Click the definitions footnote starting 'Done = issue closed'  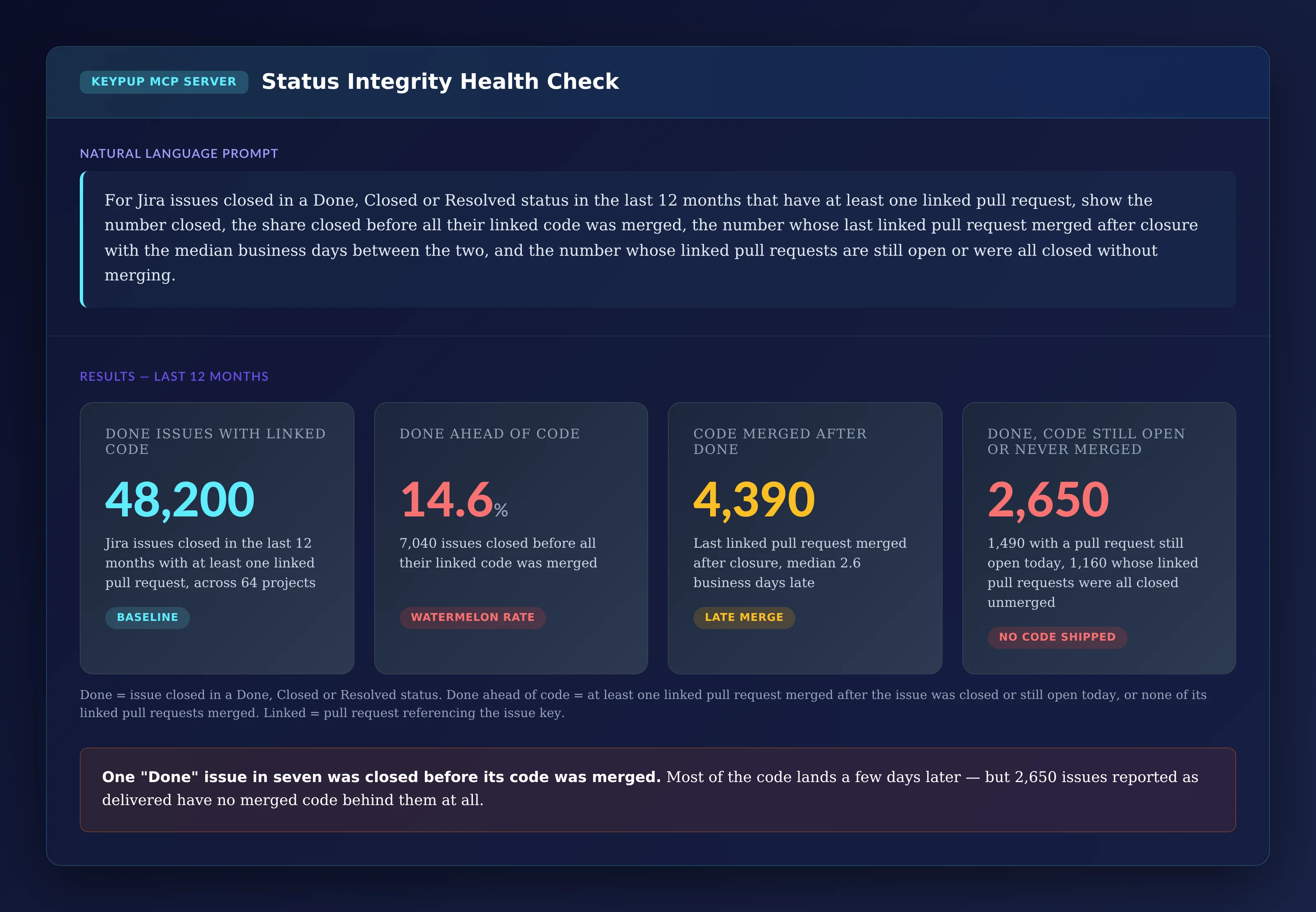coord(644,704)
